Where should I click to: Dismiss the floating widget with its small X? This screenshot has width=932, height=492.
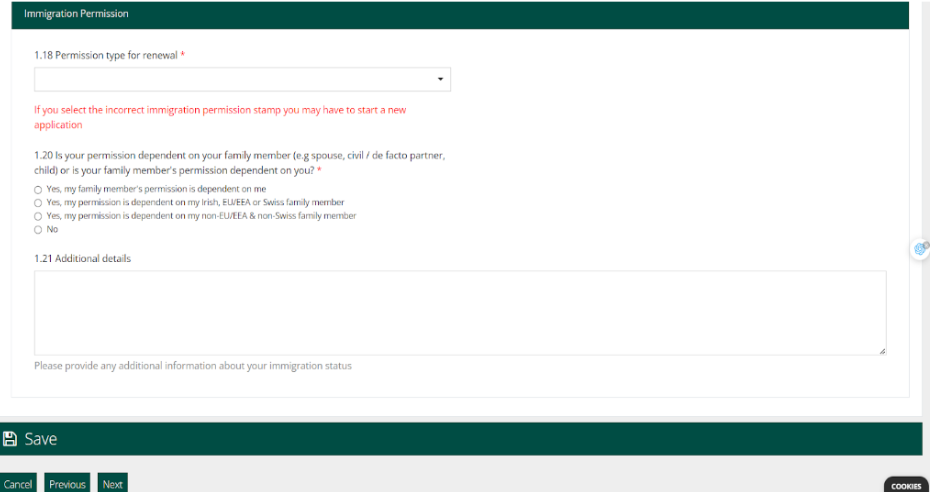tap(927, 243)
